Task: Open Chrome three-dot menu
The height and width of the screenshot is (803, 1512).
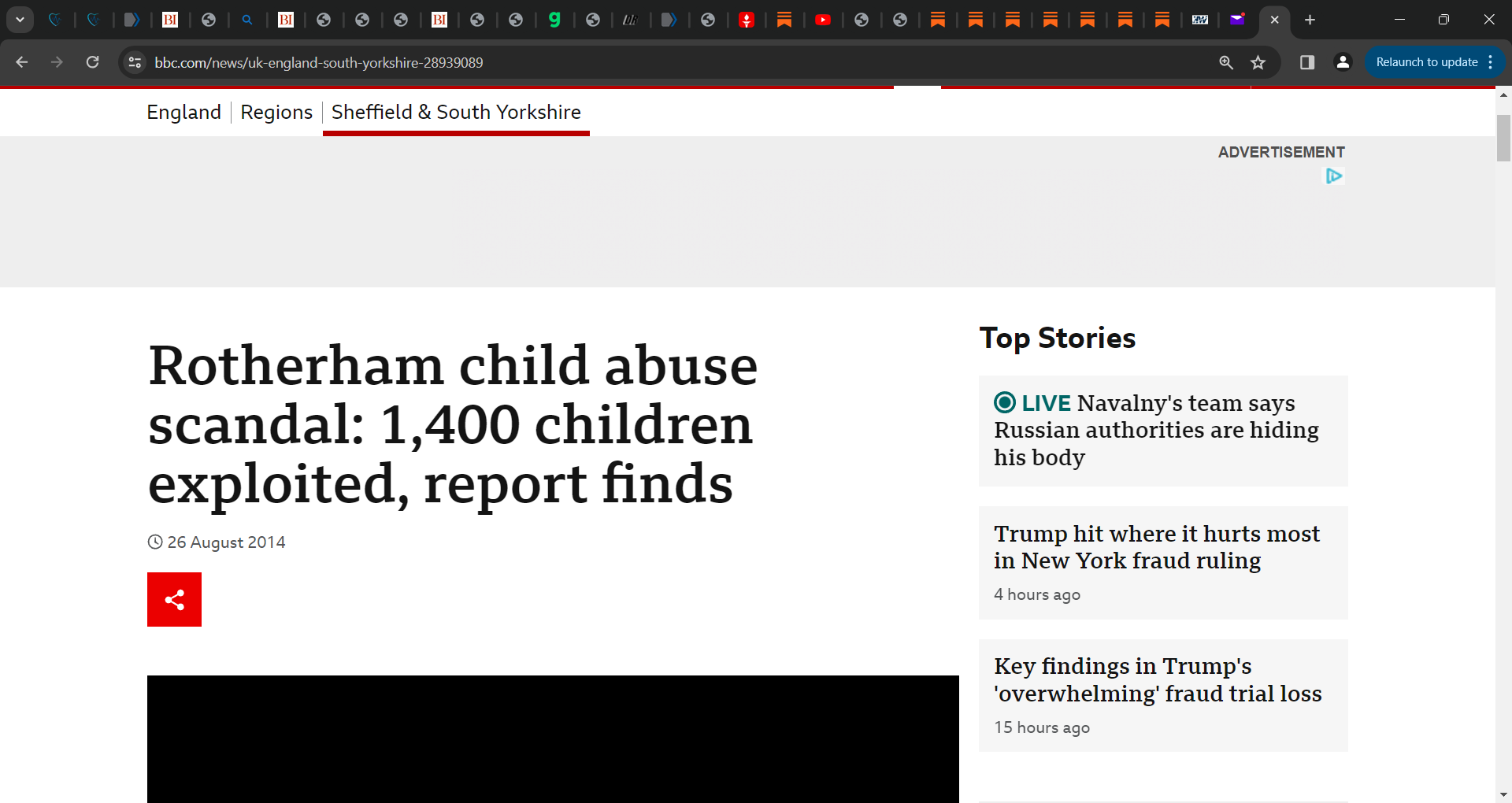Action: [x=1491, y=62]
